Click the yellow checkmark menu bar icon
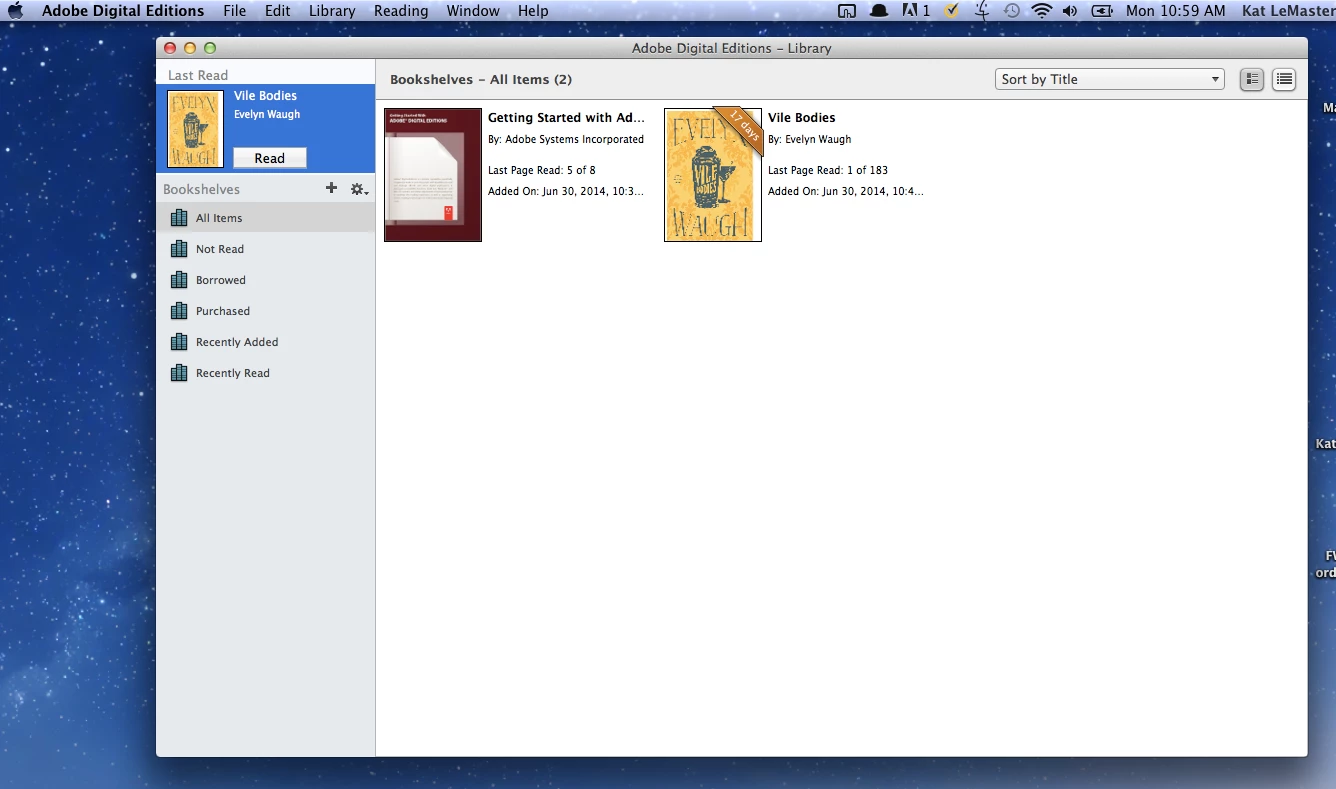 click(951, 11)
